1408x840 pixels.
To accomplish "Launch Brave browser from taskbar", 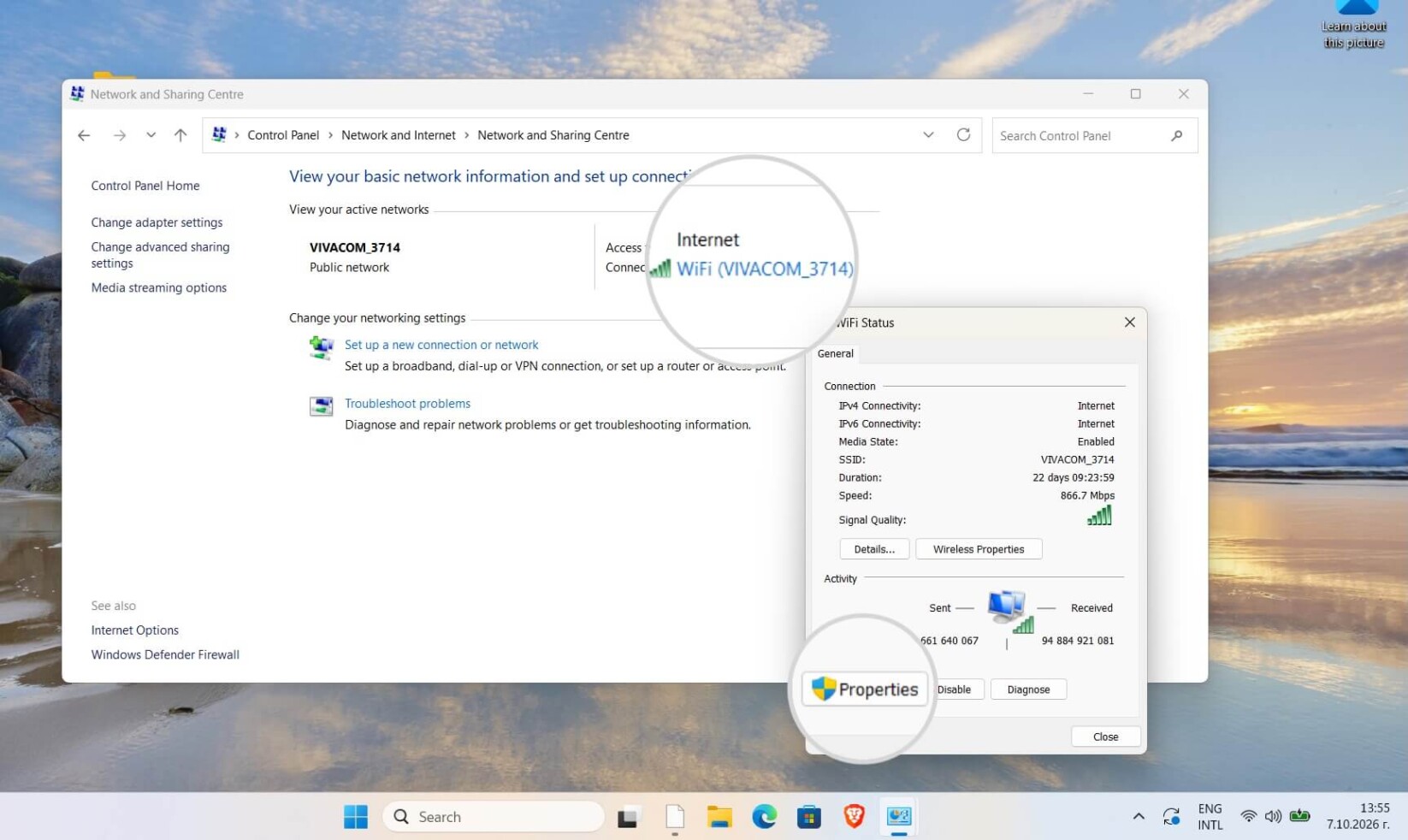I will pyautogui.click(x=854, y=817).
